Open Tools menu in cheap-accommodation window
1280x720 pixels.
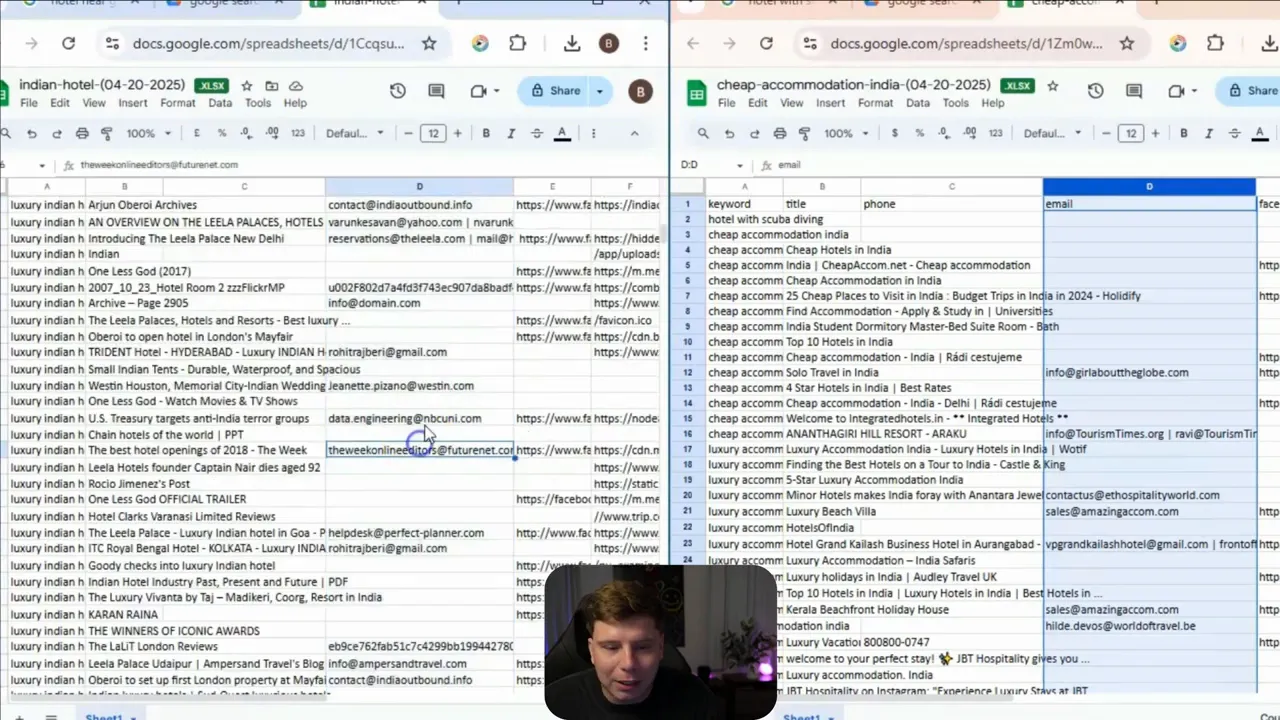(x=956, y=103)
